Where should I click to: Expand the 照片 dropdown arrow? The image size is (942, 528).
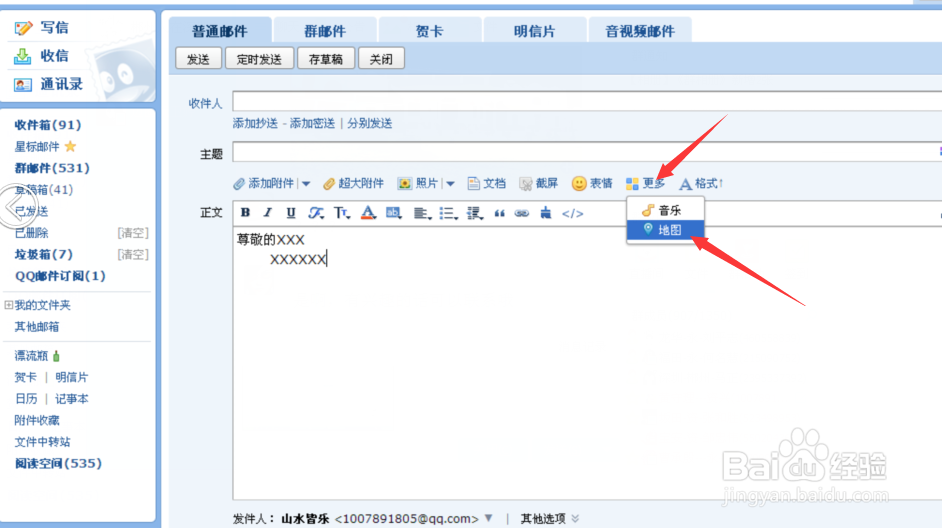[450, 184]
